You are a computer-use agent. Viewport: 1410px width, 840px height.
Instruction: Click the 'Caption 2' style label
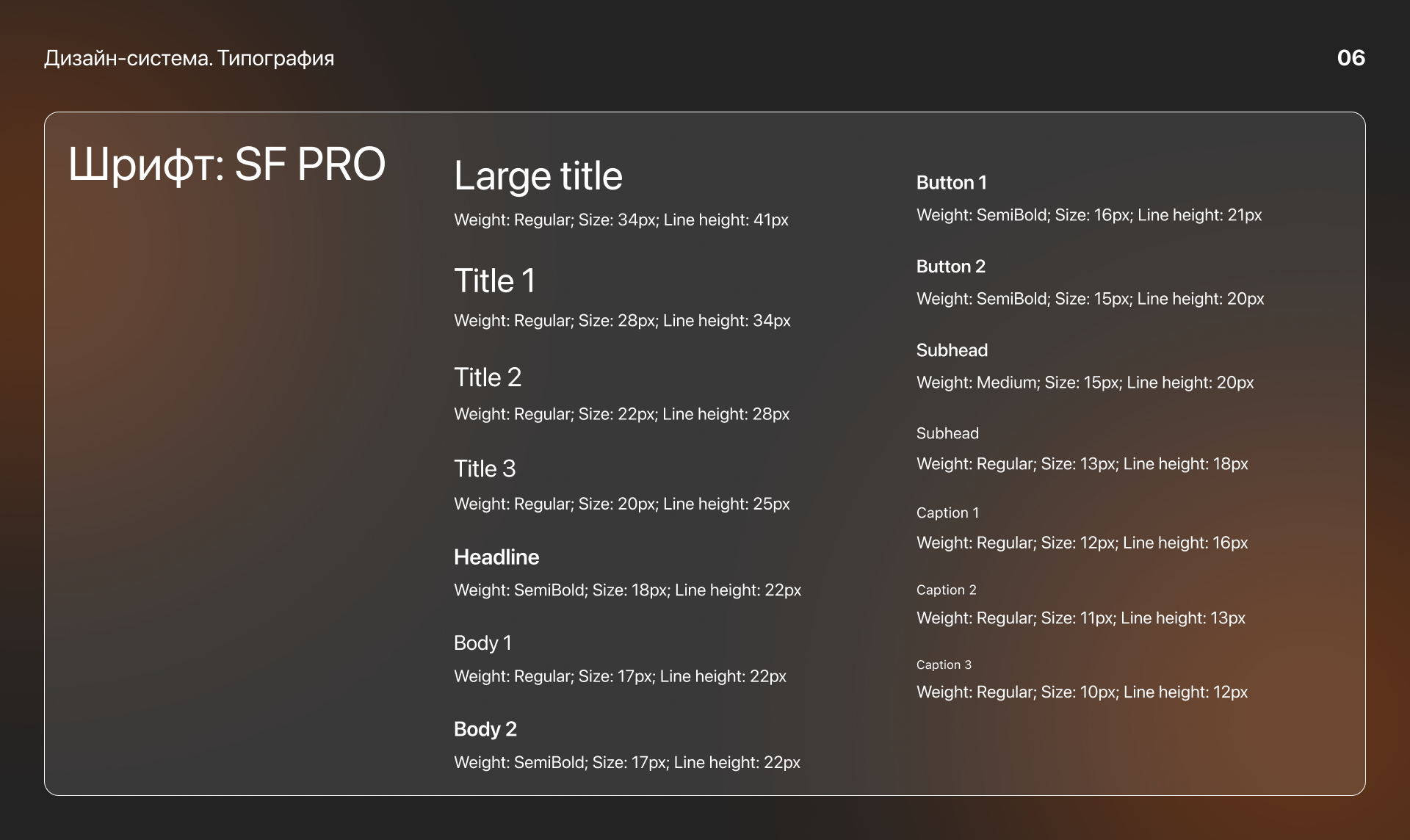(x=946, y=590)
